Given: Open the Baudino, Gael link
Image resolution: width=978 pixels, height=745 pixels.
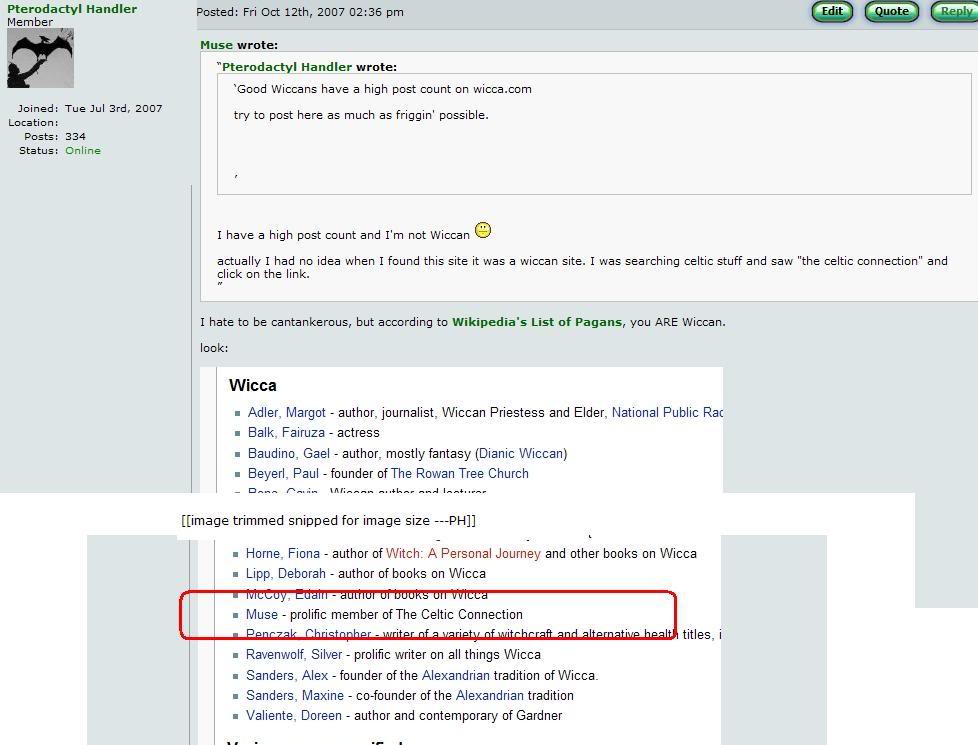Looking at the screenshot, I should 289,454.
